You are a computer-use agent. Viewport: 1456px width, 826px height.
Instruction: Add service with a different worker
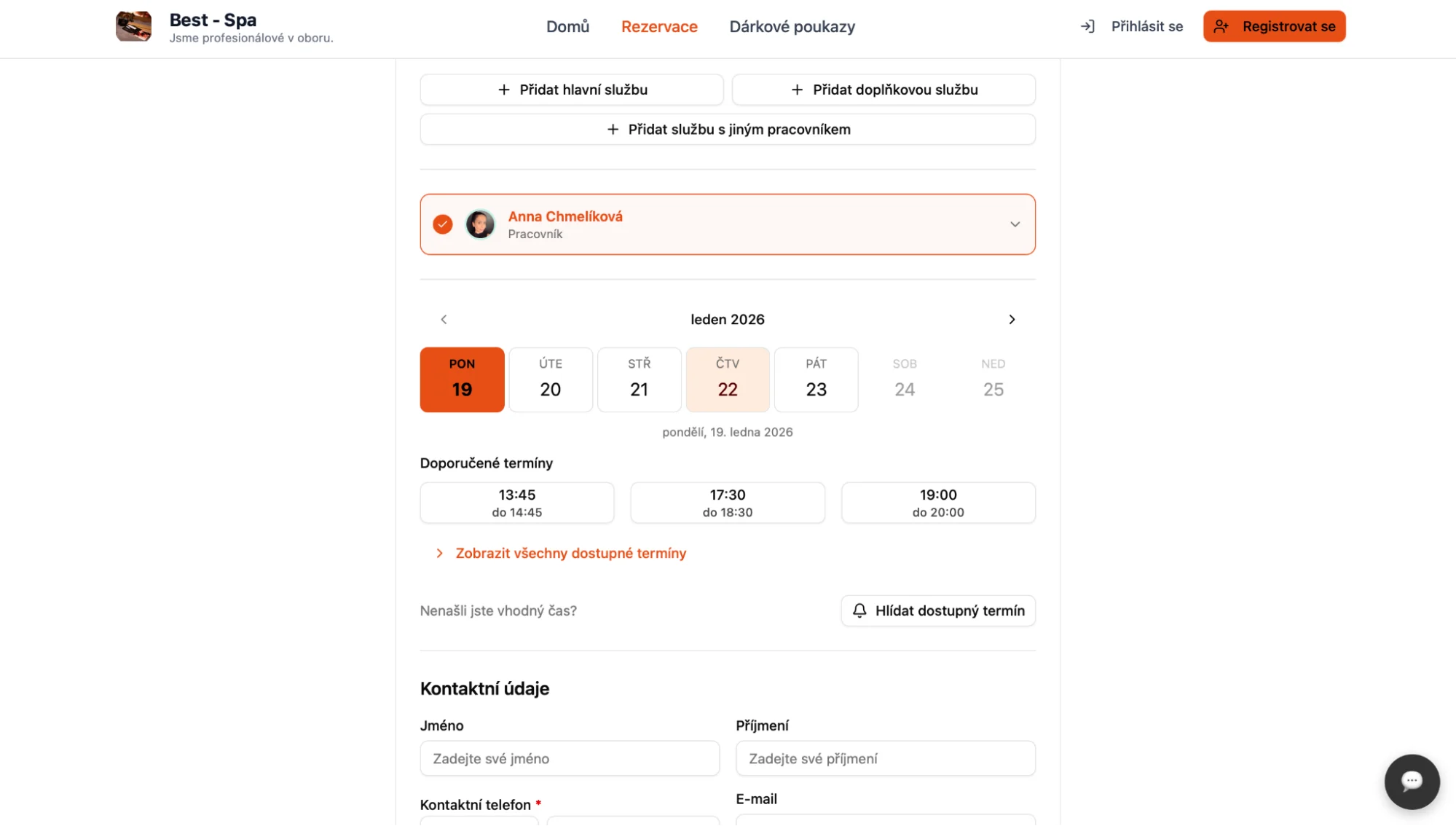pyautogui.click(x=727, y=129)
